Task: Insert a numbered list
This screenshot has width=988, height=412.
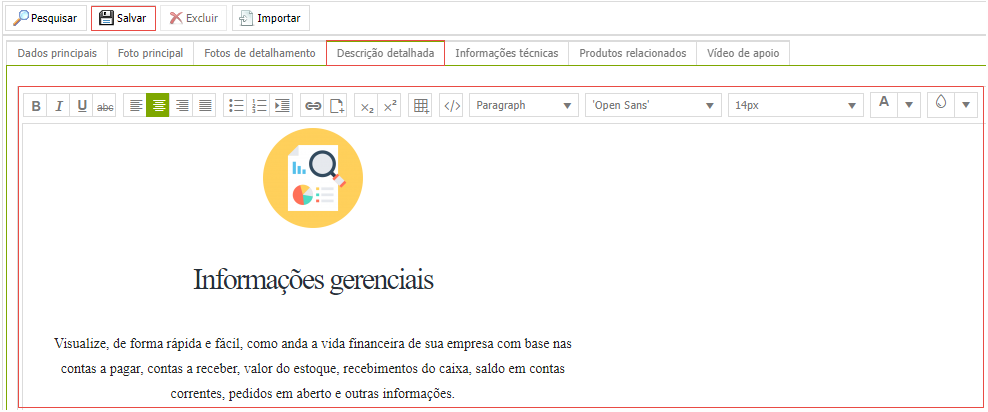Action: pos(259,106)
